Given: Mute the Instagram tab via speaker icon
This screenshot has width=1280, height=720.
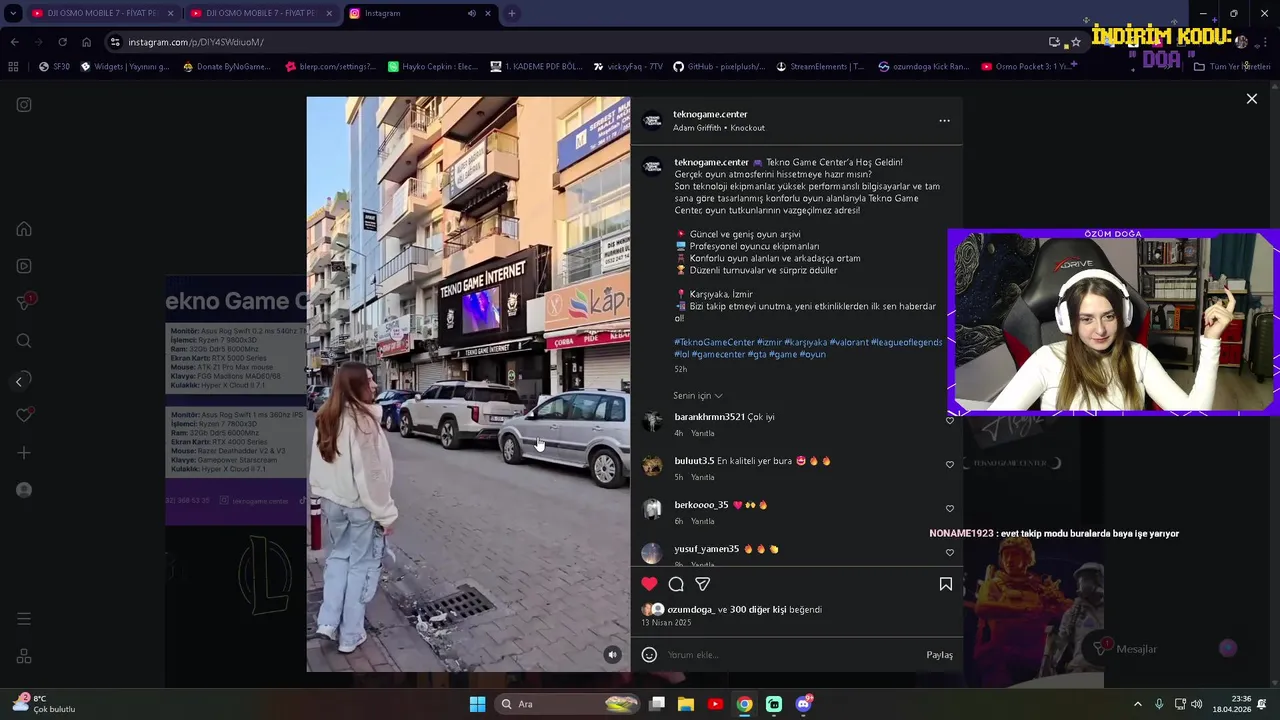Looking at the screenshot, I should click(x=472, y=13).
